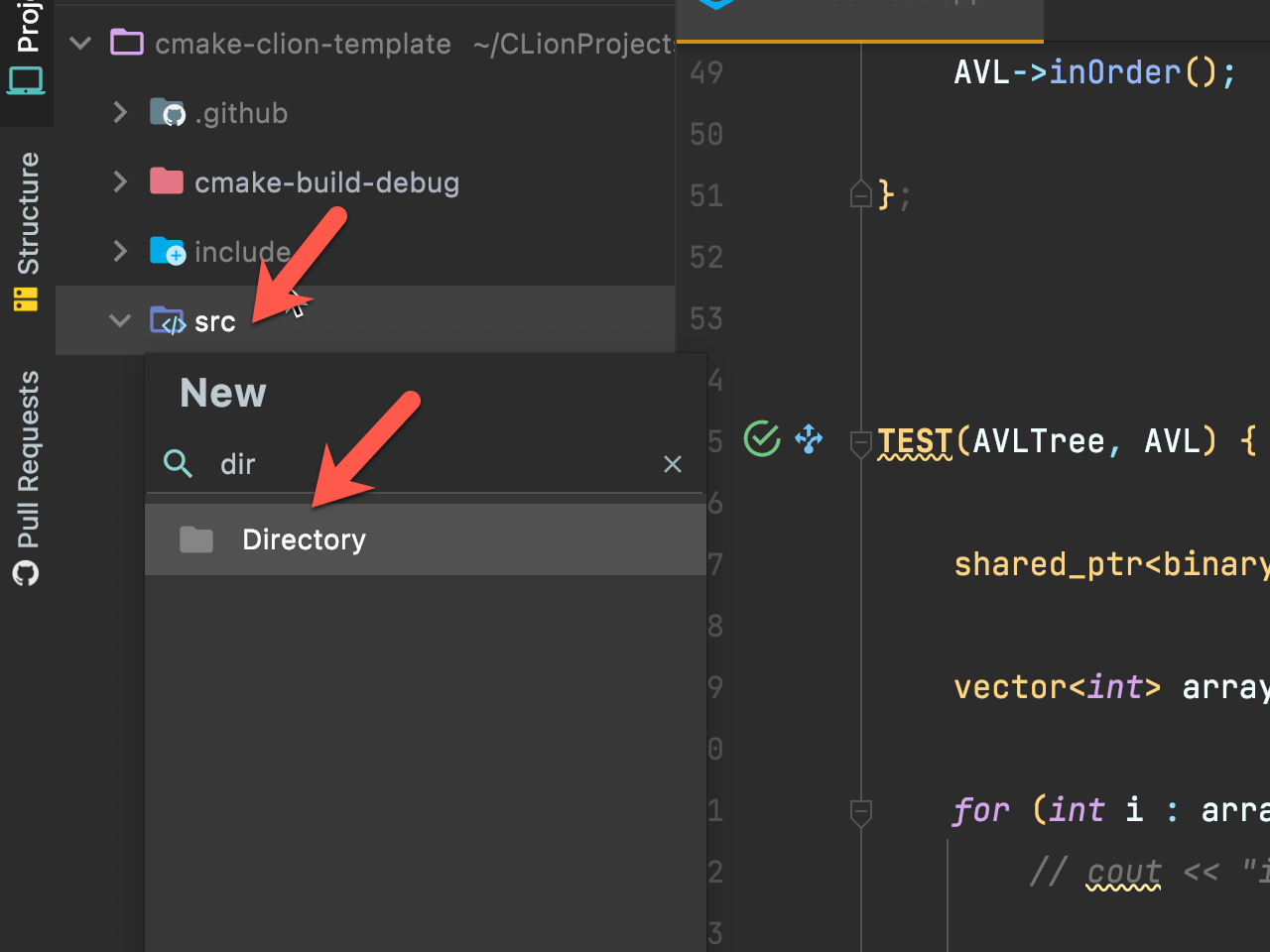This screenshot has height=952, width=1270.
Task: Expand the cmake-build-debug folder
Action: pos(120,181)
